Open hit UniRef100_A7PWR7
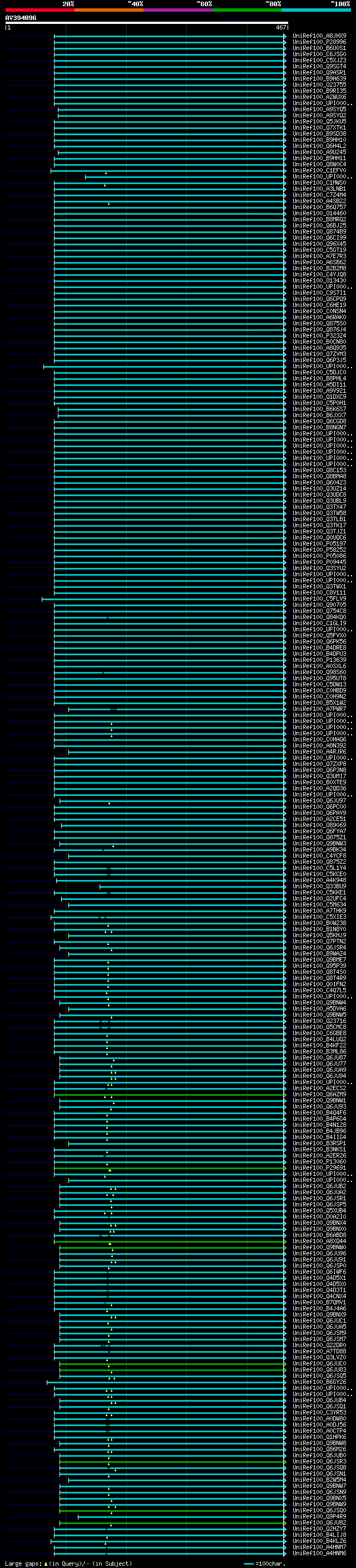Image resolution: width=356 pixels, height=1568 pixels. [319, 709]
